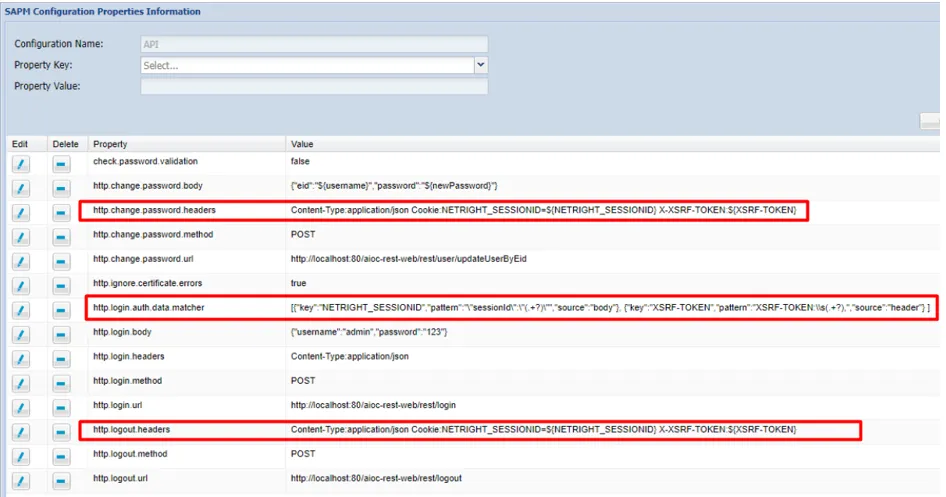
Task: Delete the http.logout.method row
Action: (x=61, y=457)
